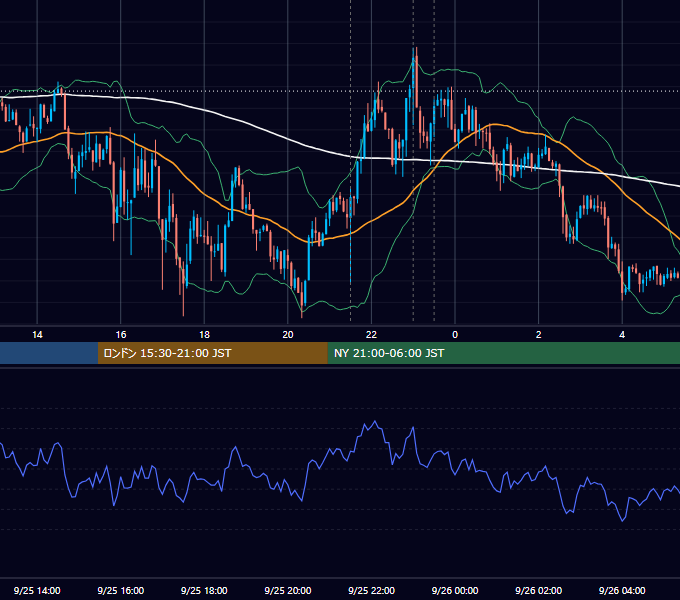Select the ロンドン 15:30-21:00 JST session bar

pyautogui.click(x=212, y=353)
